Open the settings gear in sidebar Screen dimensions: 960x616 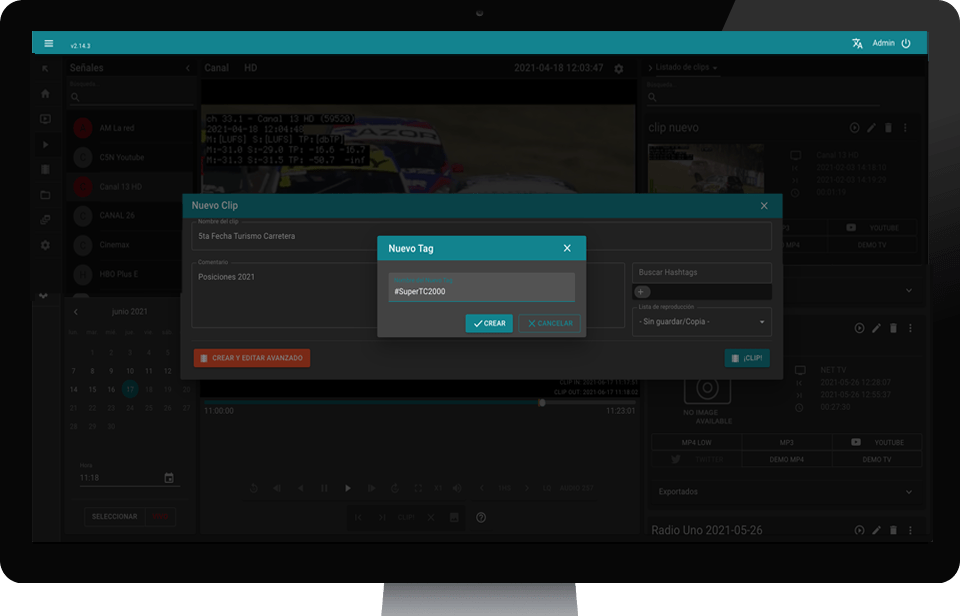pos(45,245)
